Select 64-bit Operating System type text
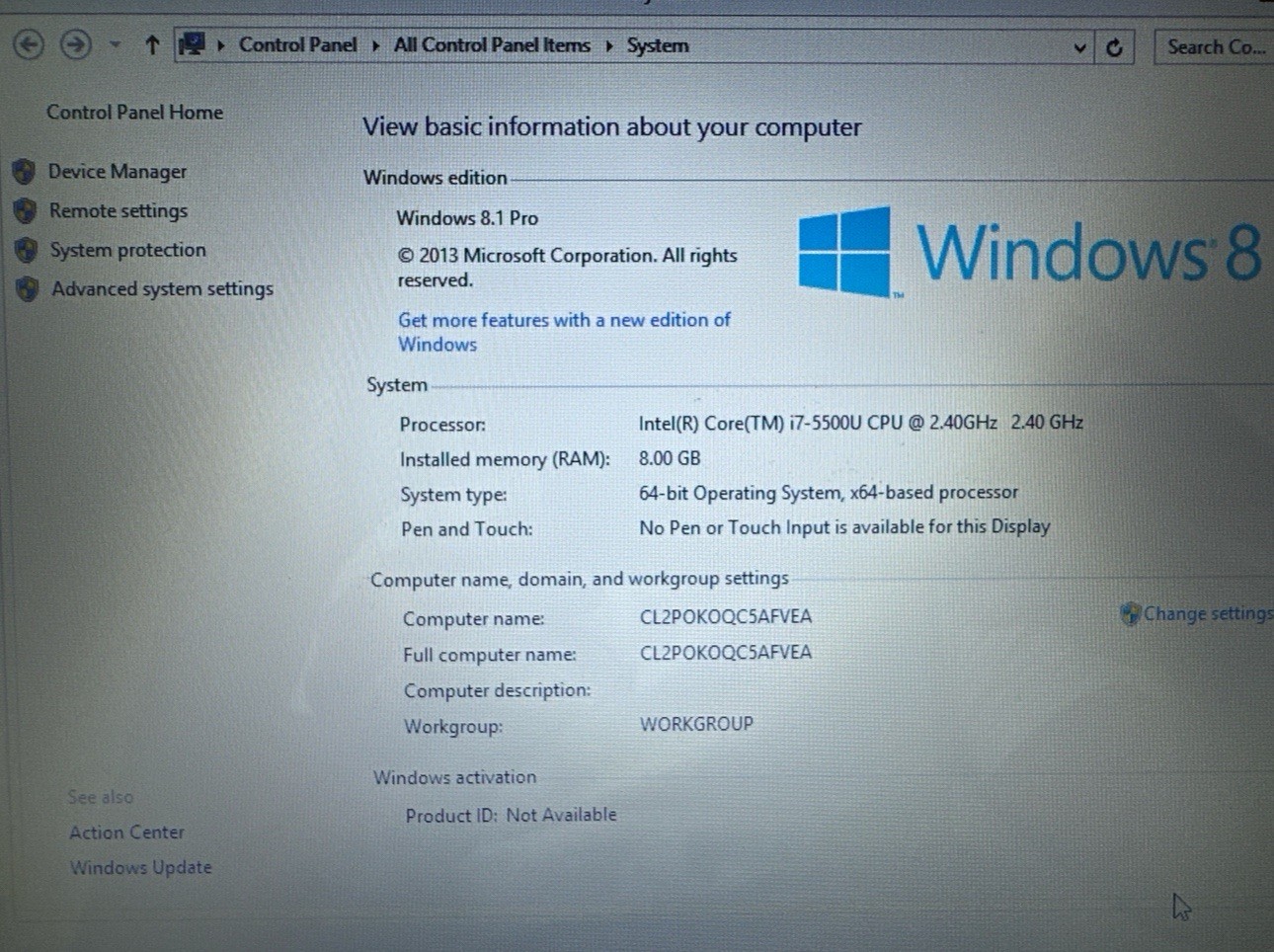The height and width of the screenshot is (952, 1274). (828, 493)
